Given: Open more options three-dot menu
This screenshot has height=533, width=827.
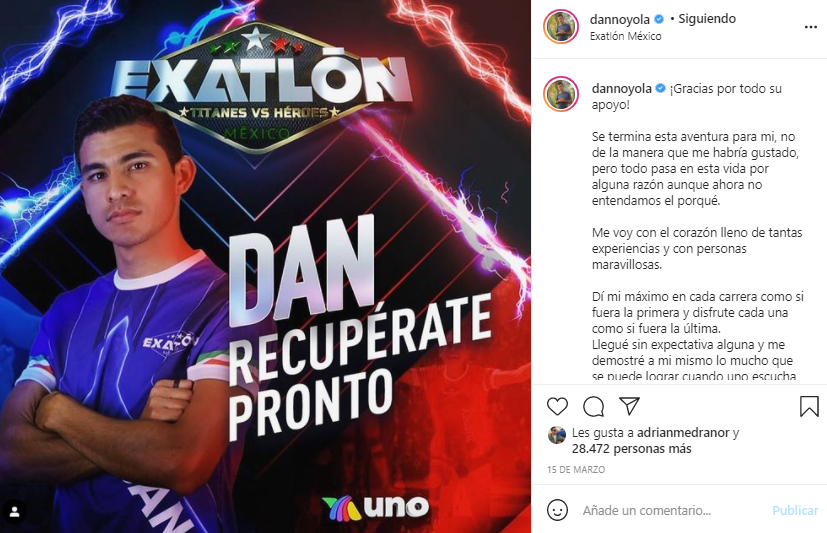Looking at the screenshot, I should 811,27.
